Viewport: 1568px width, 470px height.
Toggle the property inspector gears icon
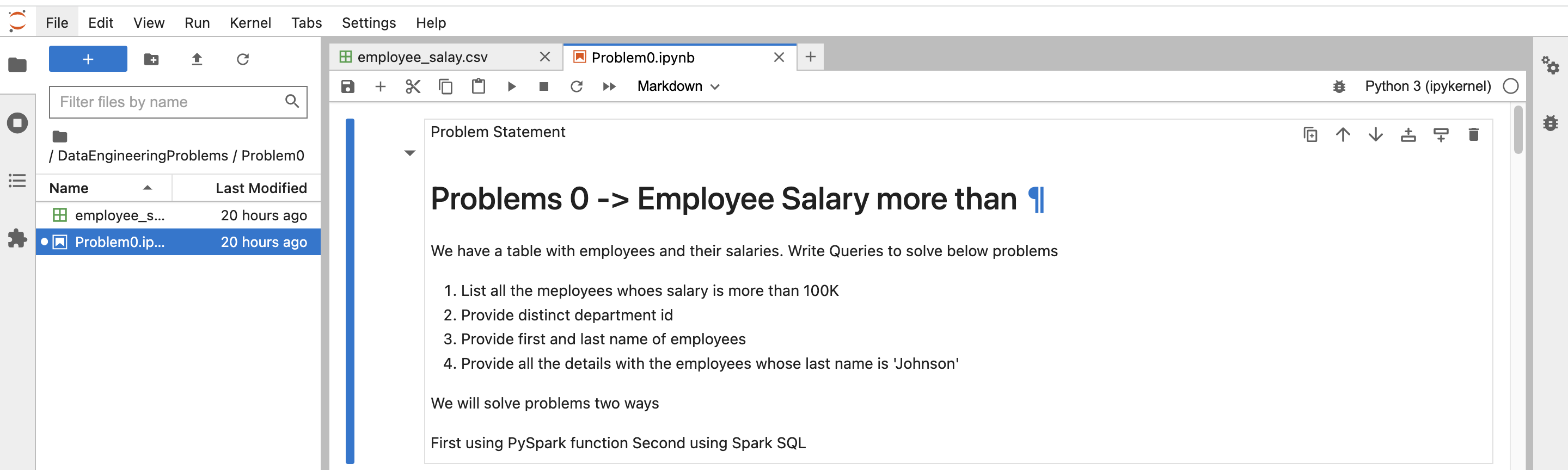(x=1549, y=64)
